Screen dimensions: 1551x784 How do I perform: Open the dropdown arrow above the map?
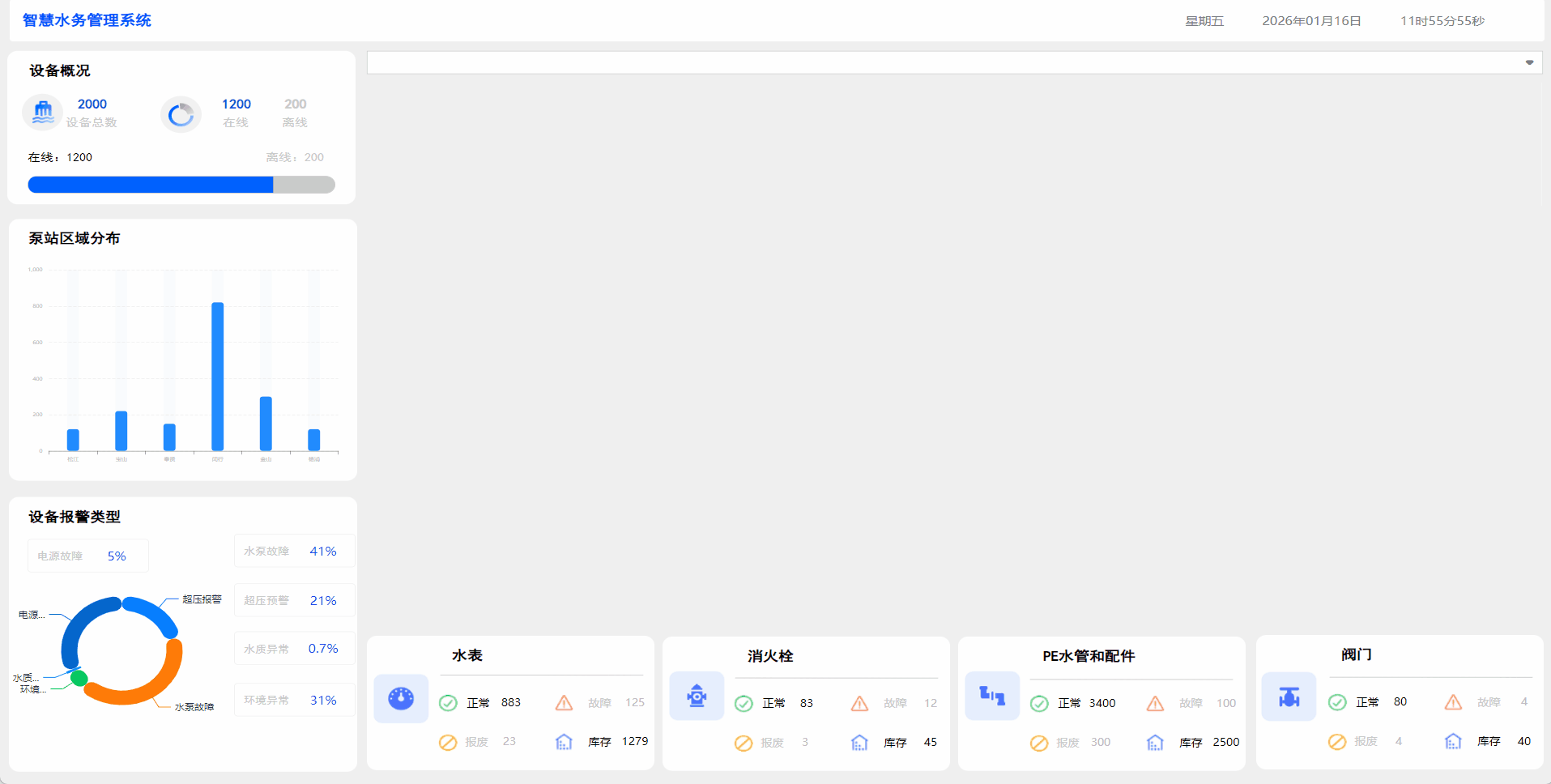(x=1529, y=62)
